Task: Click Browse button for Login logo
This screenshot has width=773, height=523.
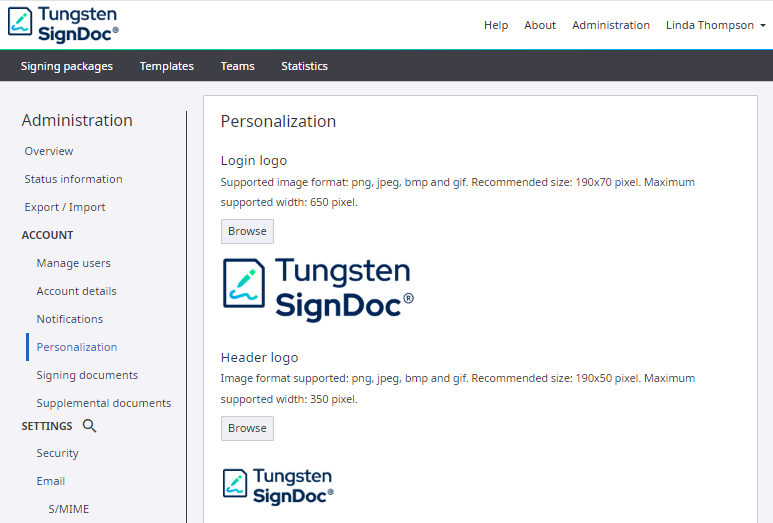Action: (247, 231)
